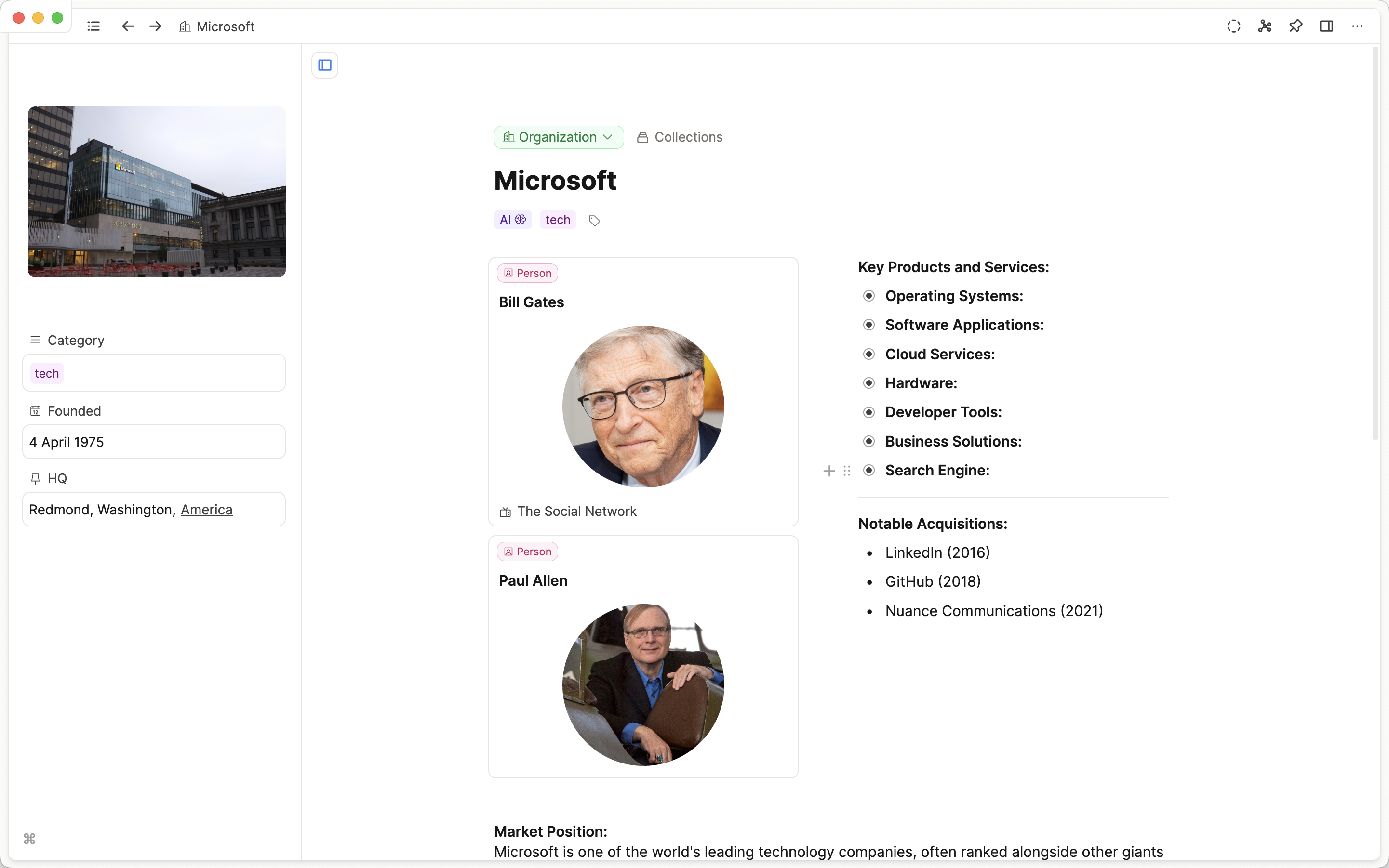The image size is (1389, 868).
Task: Click the Founded calendar icon
Action: (35, 411)
